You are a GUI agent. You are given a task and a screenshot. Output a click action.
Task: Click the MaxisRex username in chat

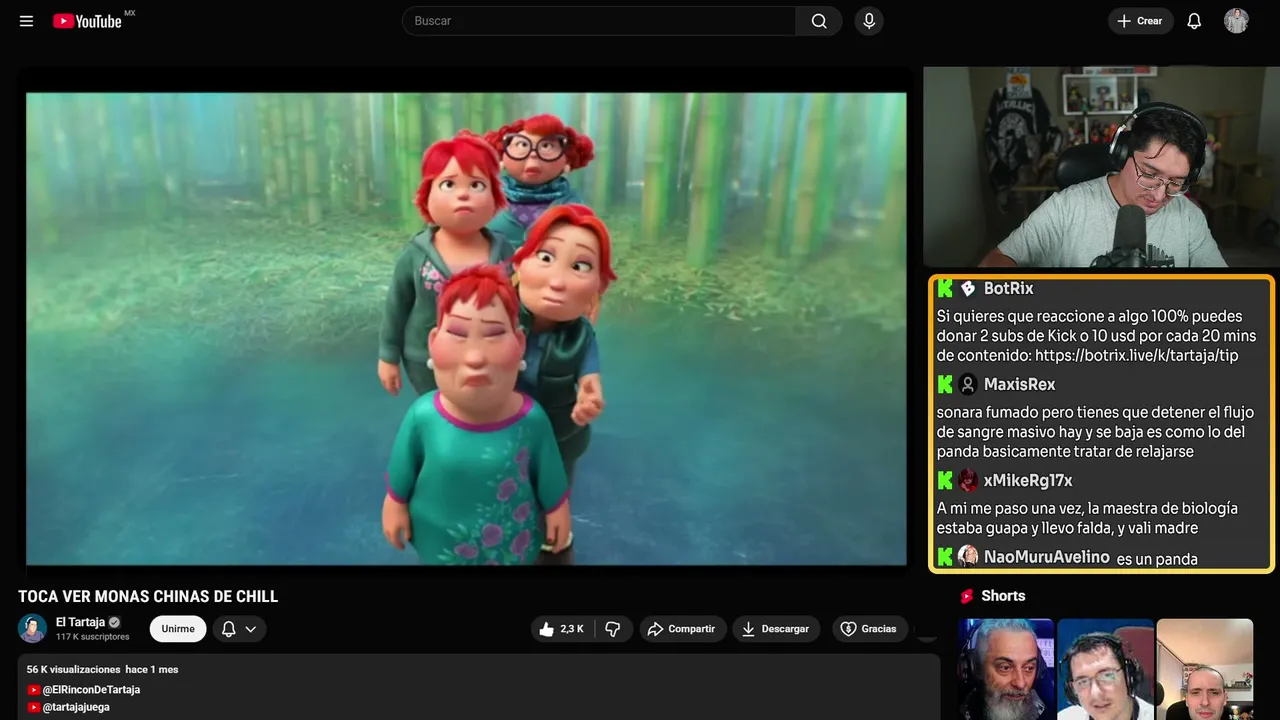[x=1019, y=384]
